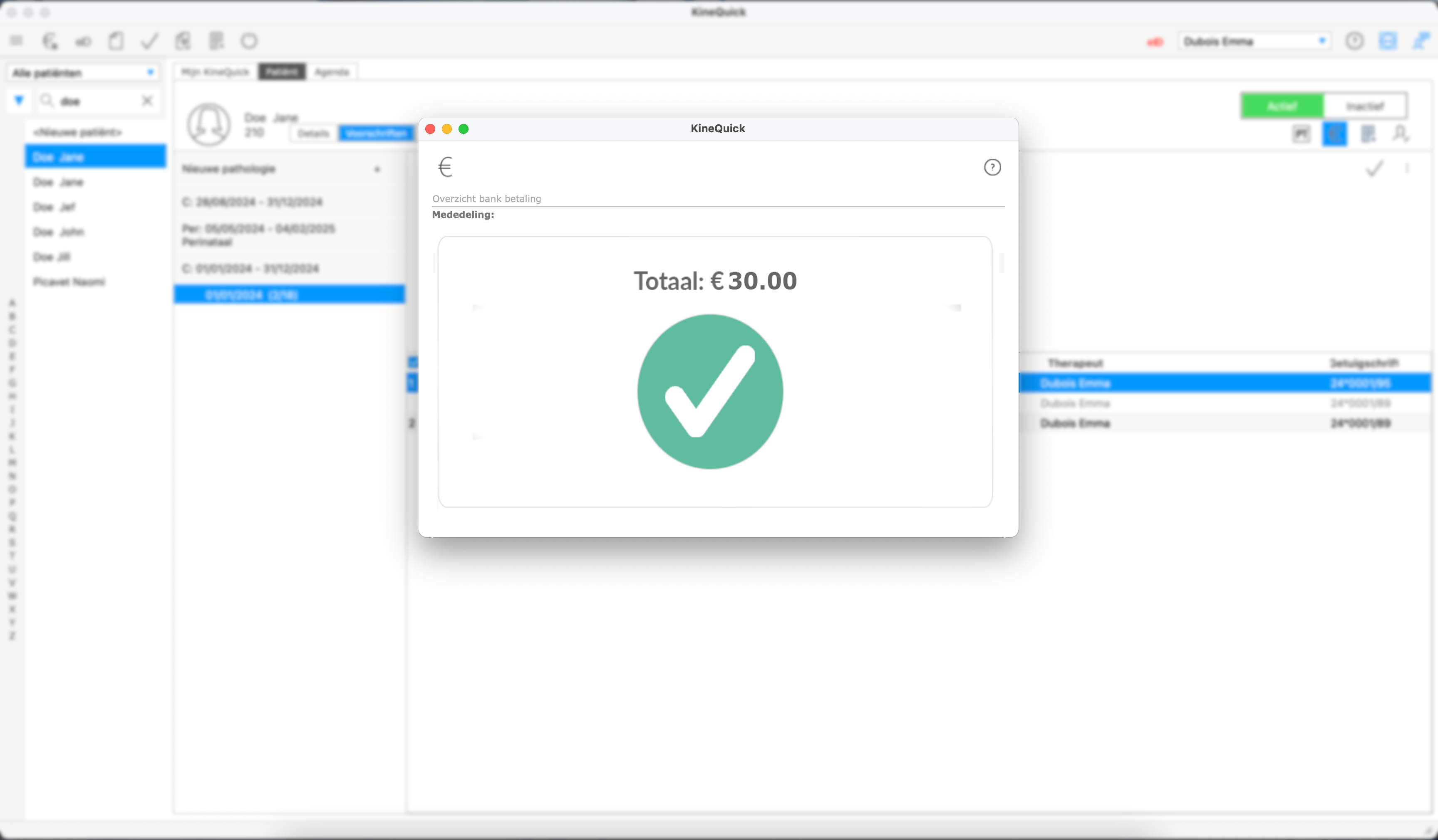Clear the patient search with X
Image resolution: width=1438 pixels, height=840 pixels.
(147, 101)
